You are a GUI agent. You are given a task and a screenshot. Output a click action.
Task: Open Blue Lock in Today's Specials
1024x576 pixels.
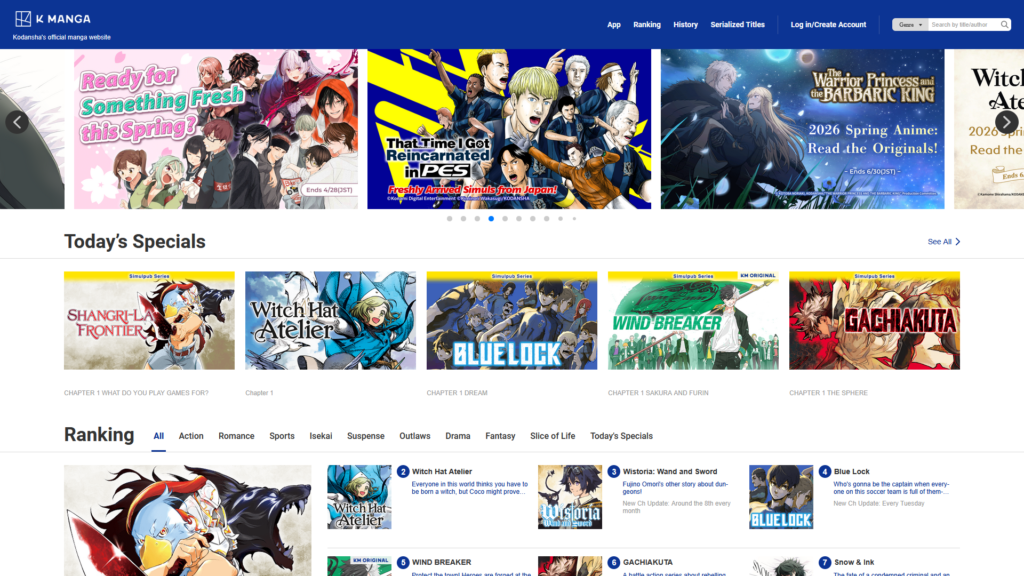[x=511, y=321]
